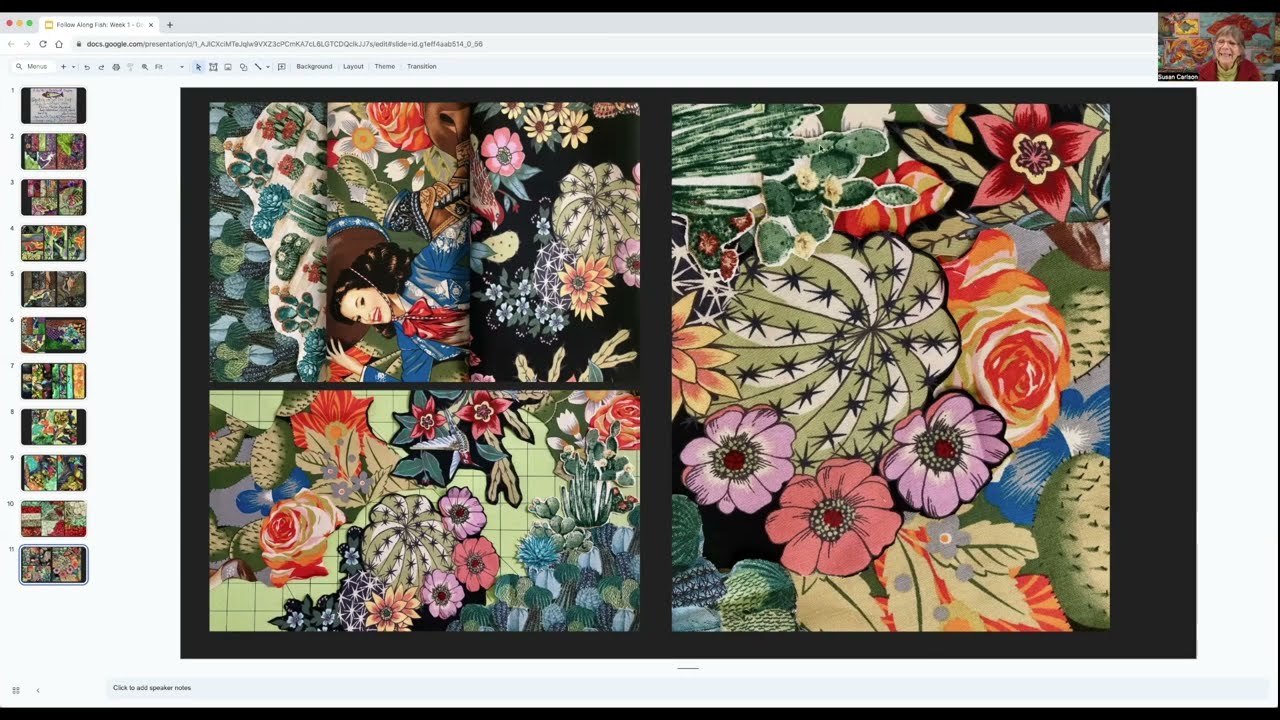Viewport: 1280px width, 720px height.
Task: Collapse the filmstrip panel
Action: click(x=38, y=690)
